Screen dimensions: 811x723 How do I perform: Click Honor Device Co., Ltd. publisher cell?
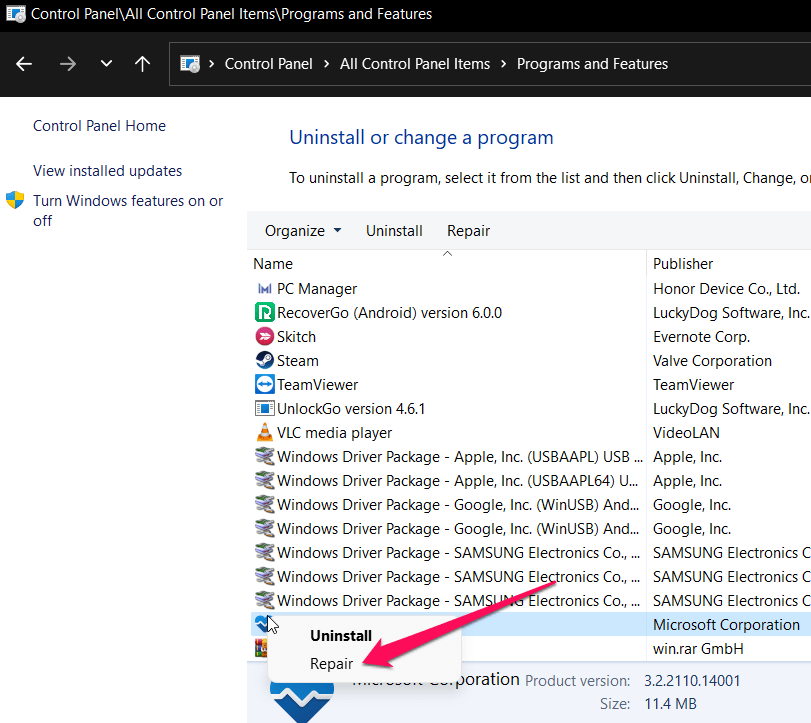coord(726,289)
